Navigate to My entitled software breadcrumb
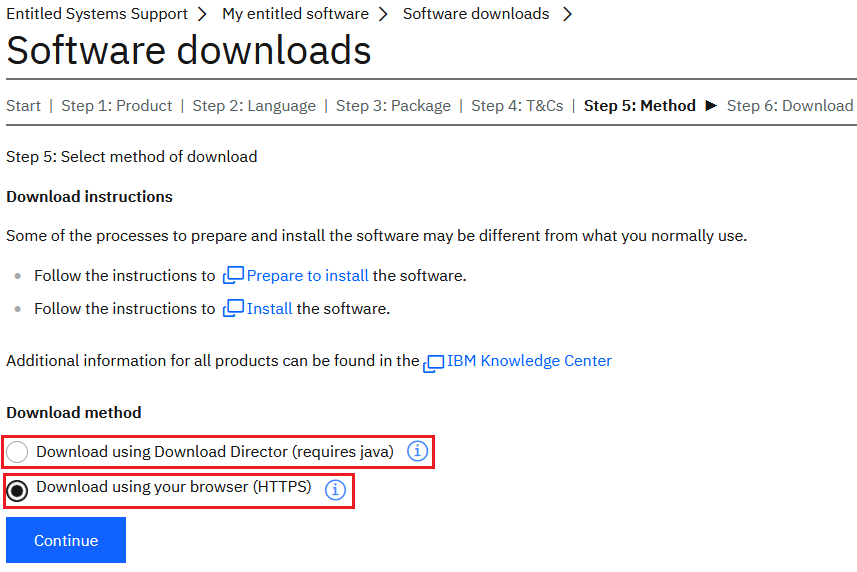 point(295,14)
